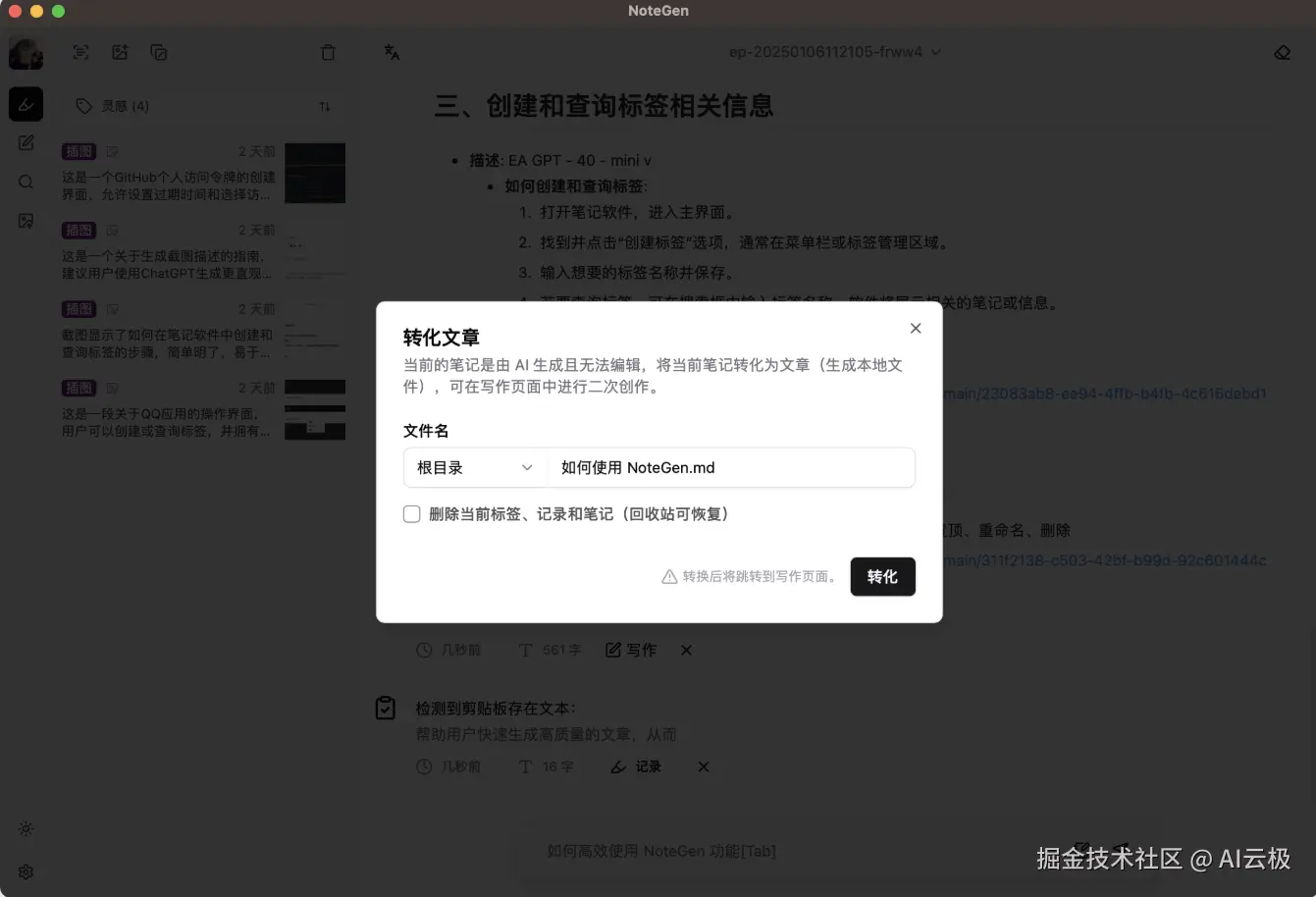The height and width of the screenshot is (897, 1316).
Task: Expand the ep-20250106112105-frww4 model dropdown
Action: tap(834, 52)
